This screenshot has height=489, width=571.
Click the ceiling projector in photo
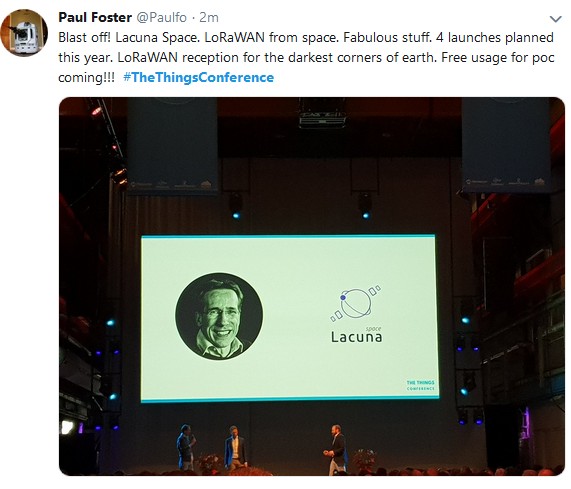coord(322,113)
